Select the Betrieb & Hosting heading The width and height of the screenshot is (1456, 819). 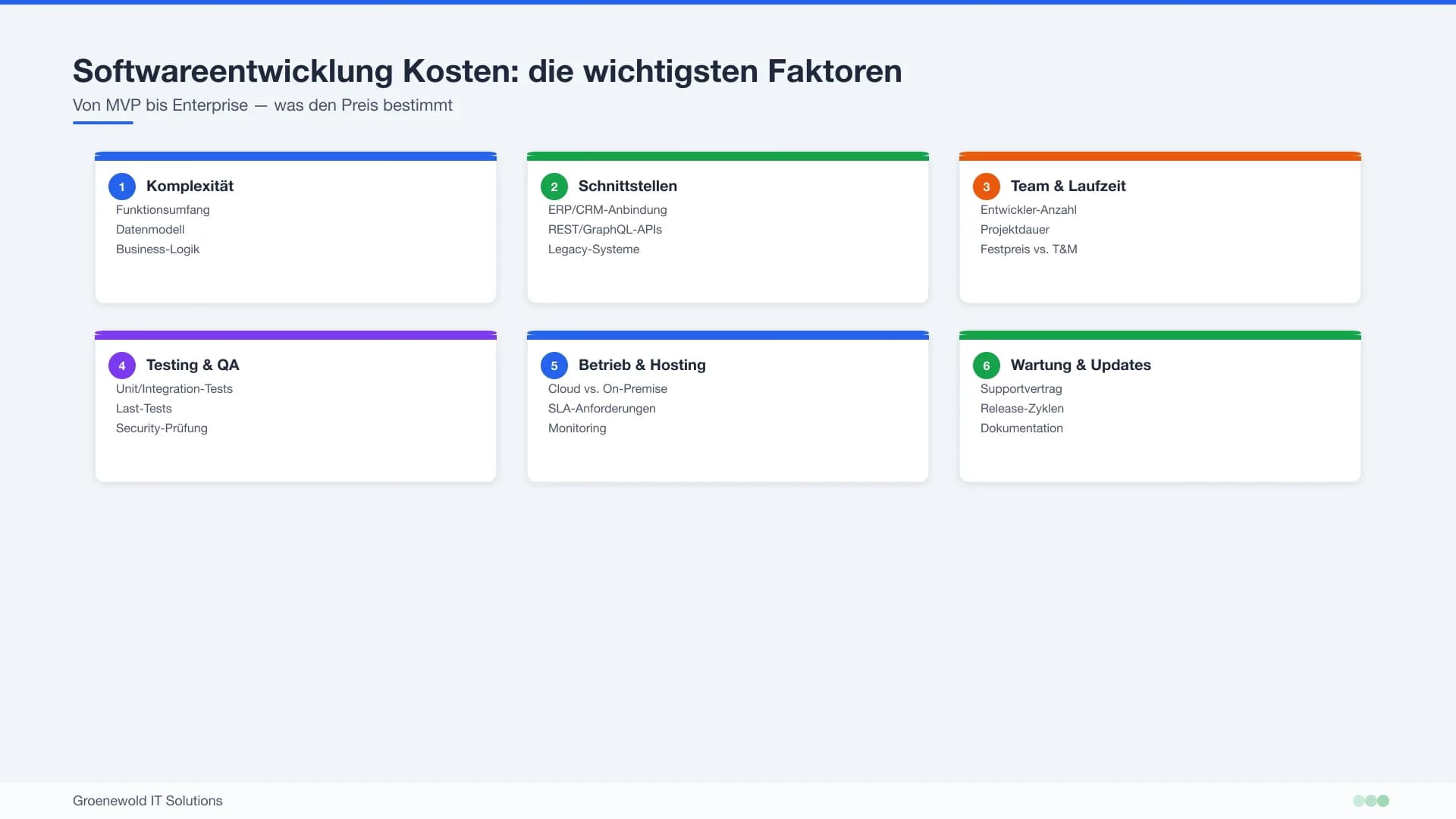click(x=642, y=365)
